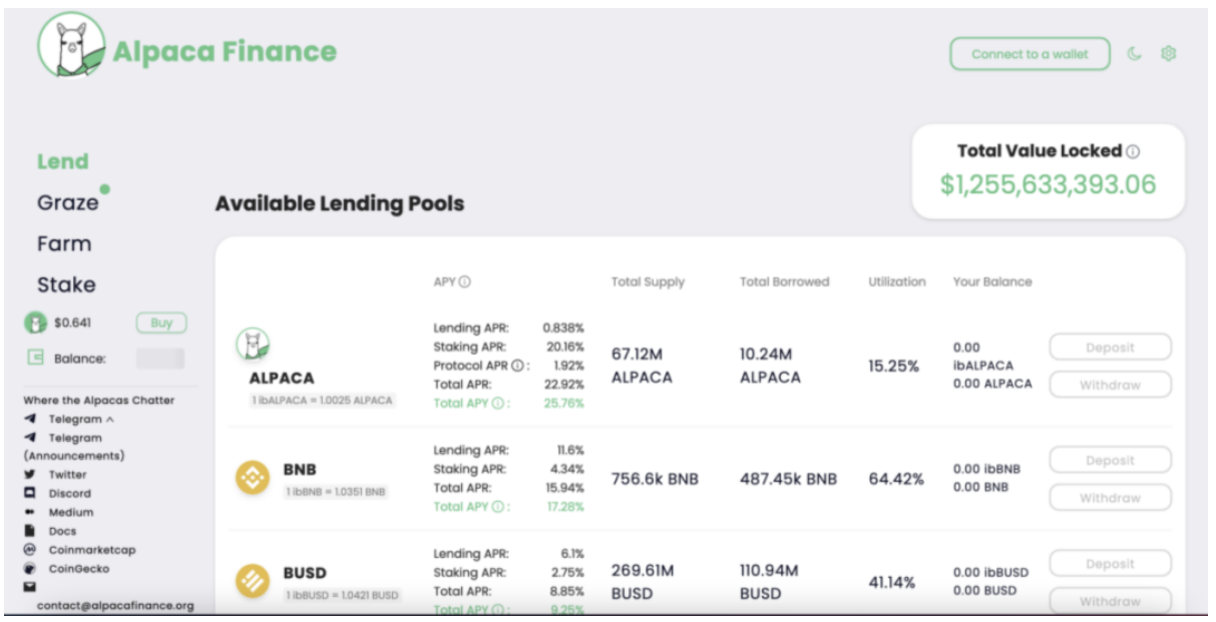Image resolution: width=1216 pixels, height=622 pixels.
Task: Click Deposit in the BUSD row
Action: [x=1110, y=564]
